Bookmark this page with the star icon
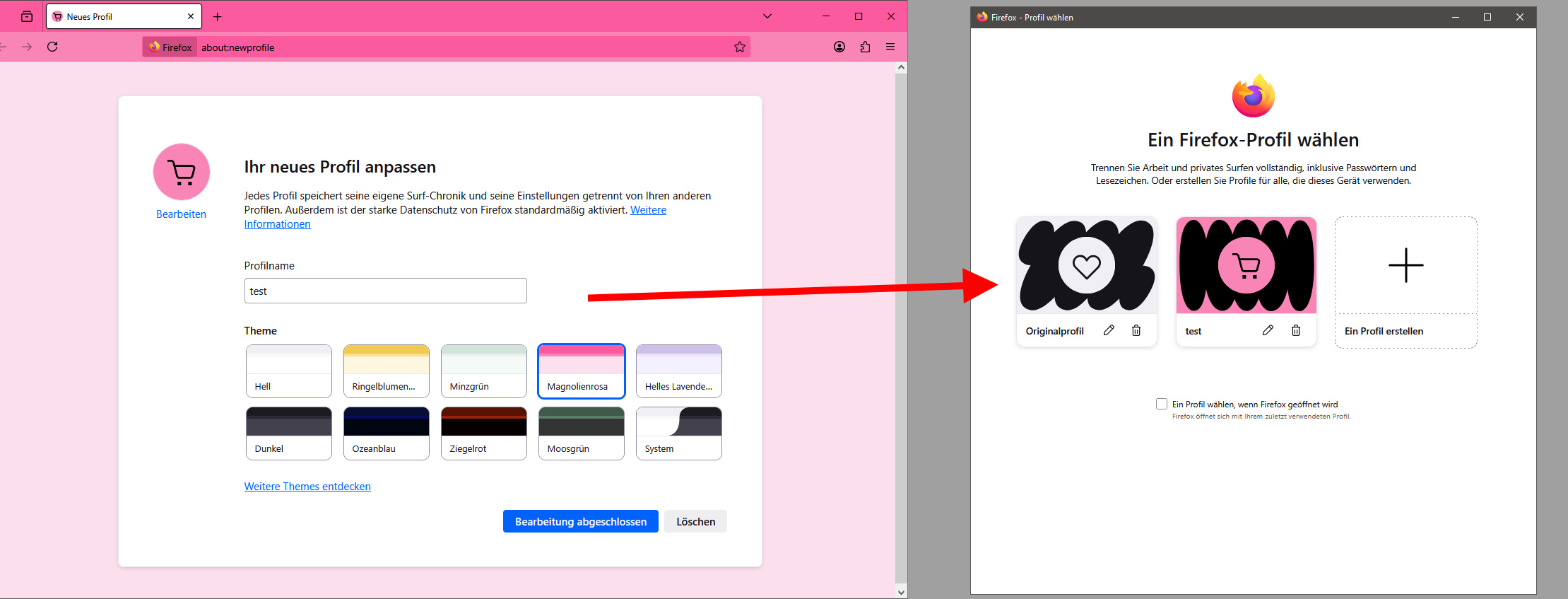 click(x=740, y=47)
